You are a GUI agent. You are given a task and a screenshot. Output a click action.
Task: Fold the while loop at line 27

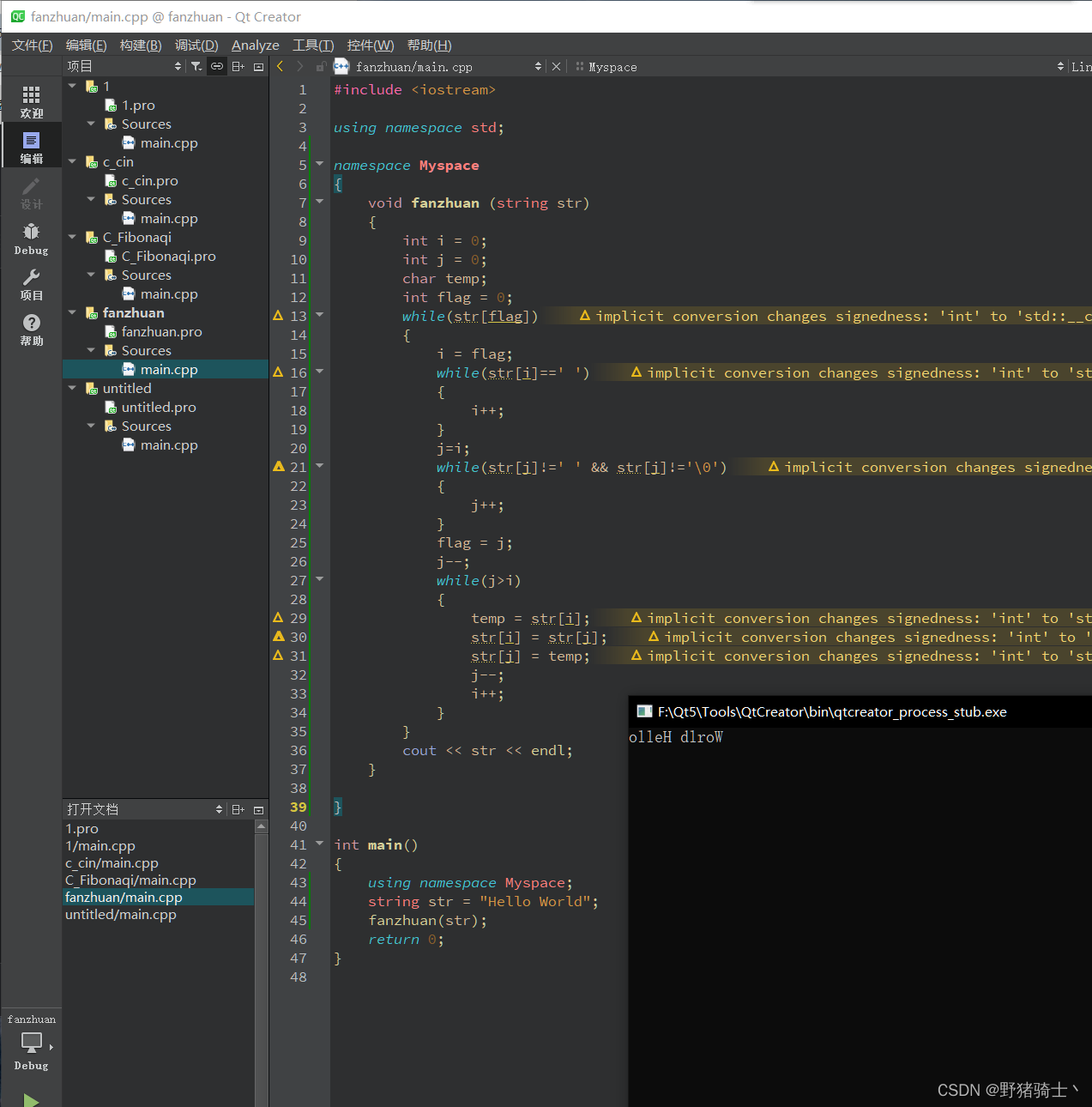320,579
